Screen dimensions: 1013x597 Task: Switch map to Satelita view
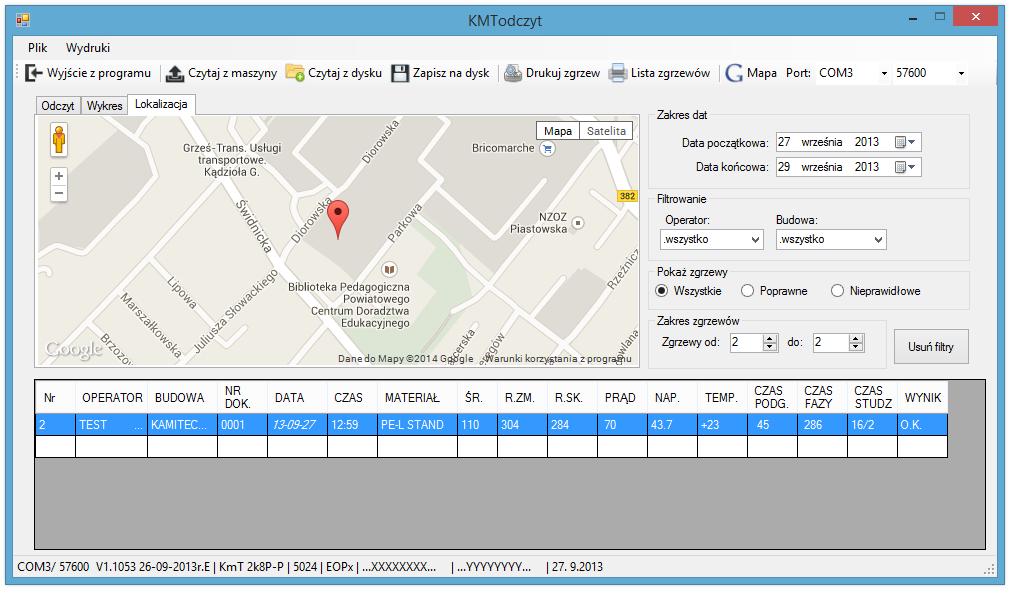(x=606, y=131)
